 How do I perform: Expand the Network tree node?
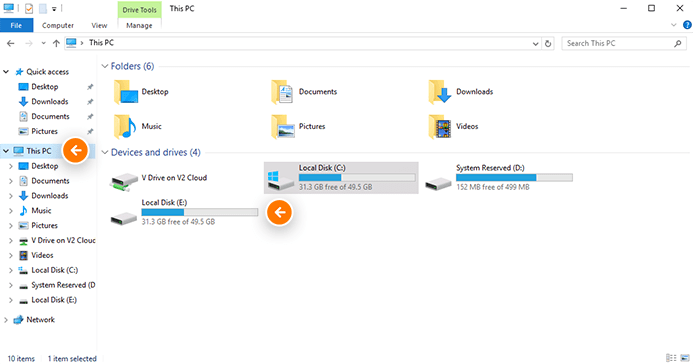6,320
